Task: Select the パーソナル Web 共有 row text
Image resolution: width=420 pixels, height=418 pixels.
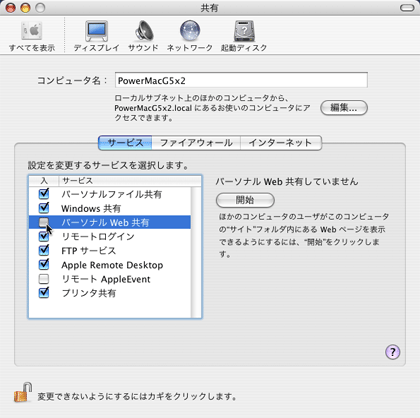Action: (x=105, y=222)
